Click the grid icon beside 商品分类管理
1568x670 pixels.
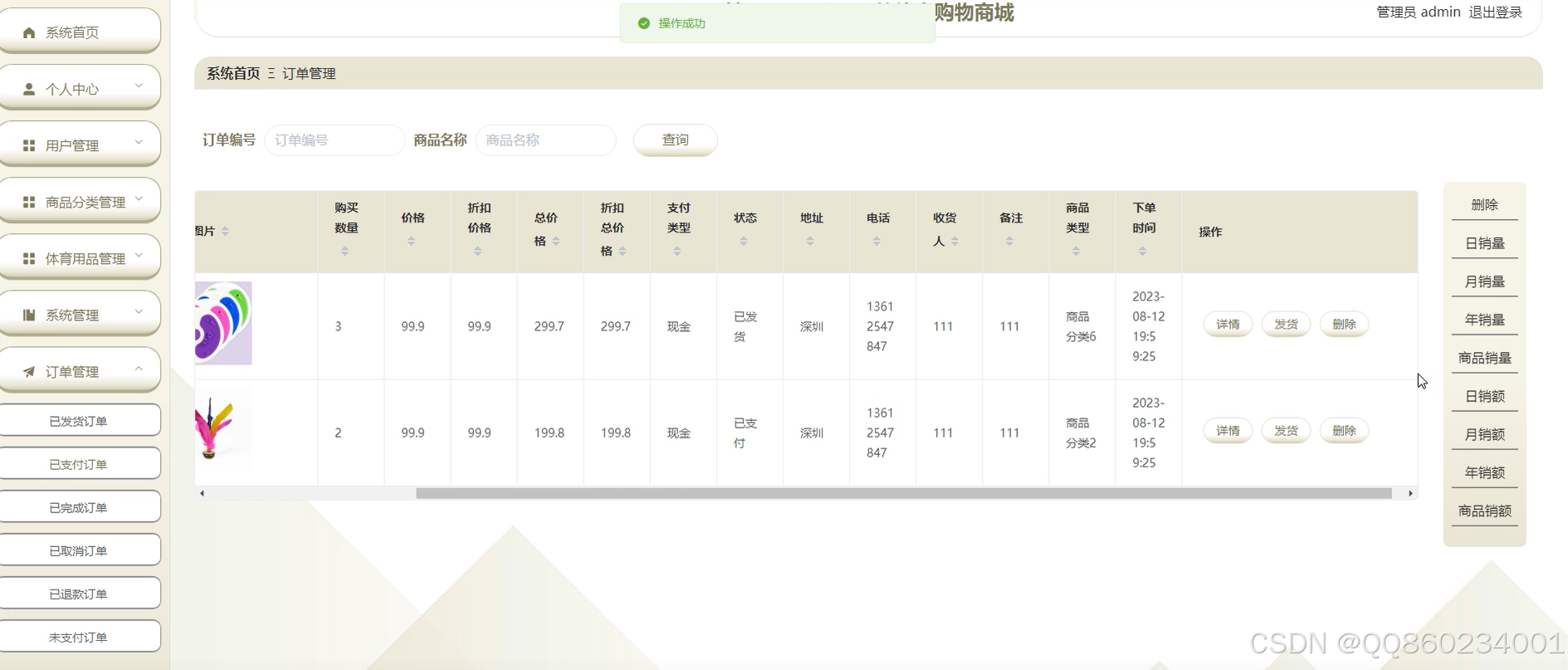tap(29, 202)
